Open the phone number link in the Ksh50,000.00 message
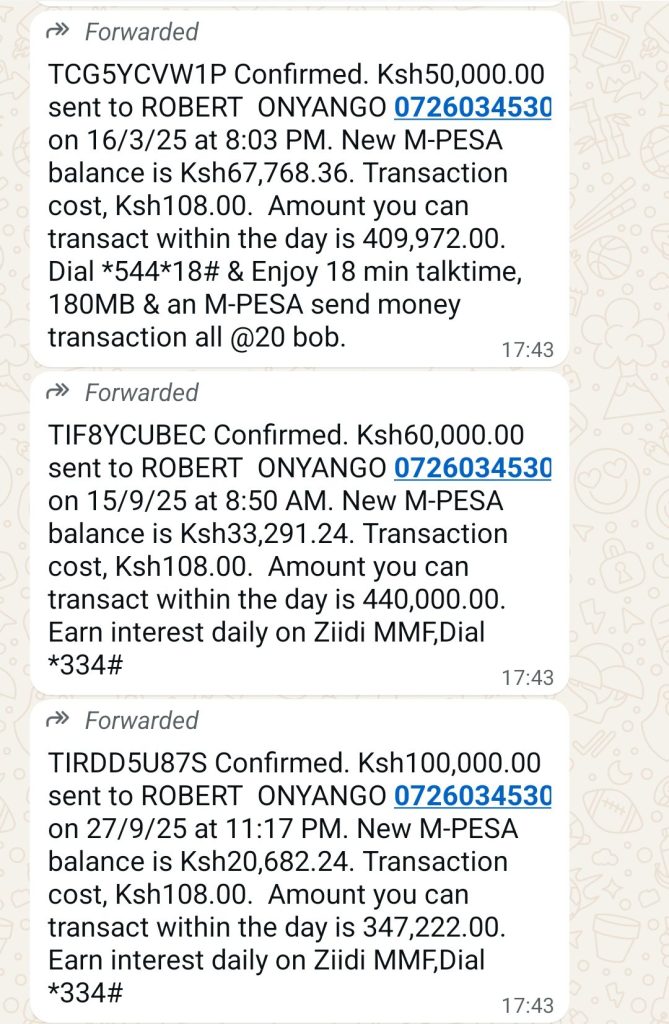This screenshot has width=669, height=1024. pos(472,108)
